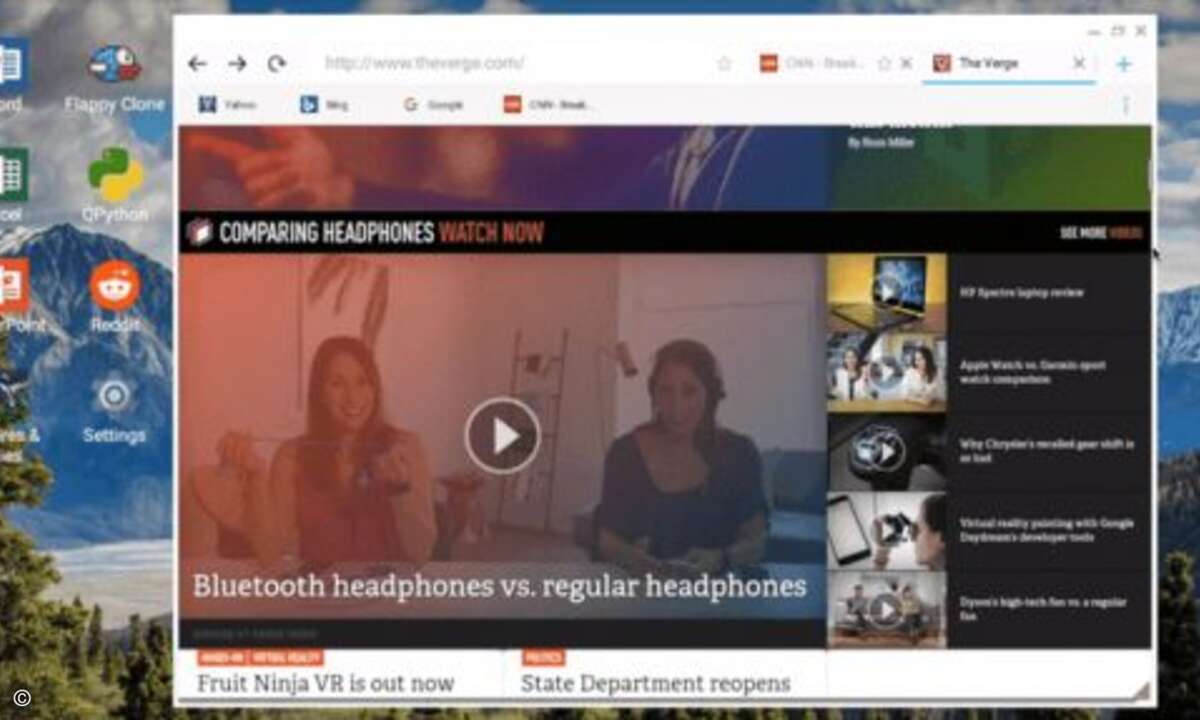Launch the QPython desktop icon
The image size is (1200, 720).
pos(115,187)
